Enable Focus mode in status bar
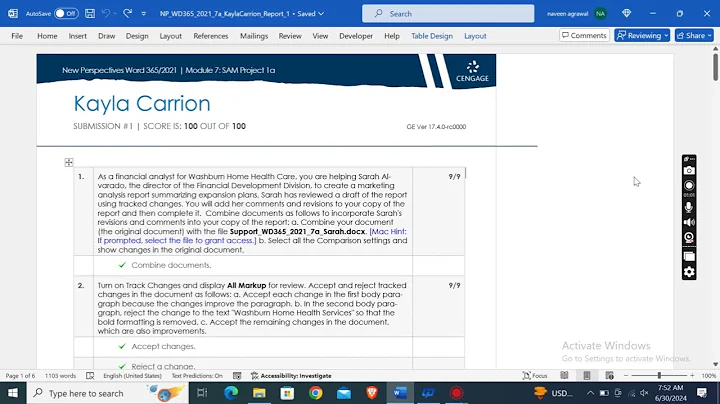This screenshot has width=720, height=404. click(x=535, y=376)
